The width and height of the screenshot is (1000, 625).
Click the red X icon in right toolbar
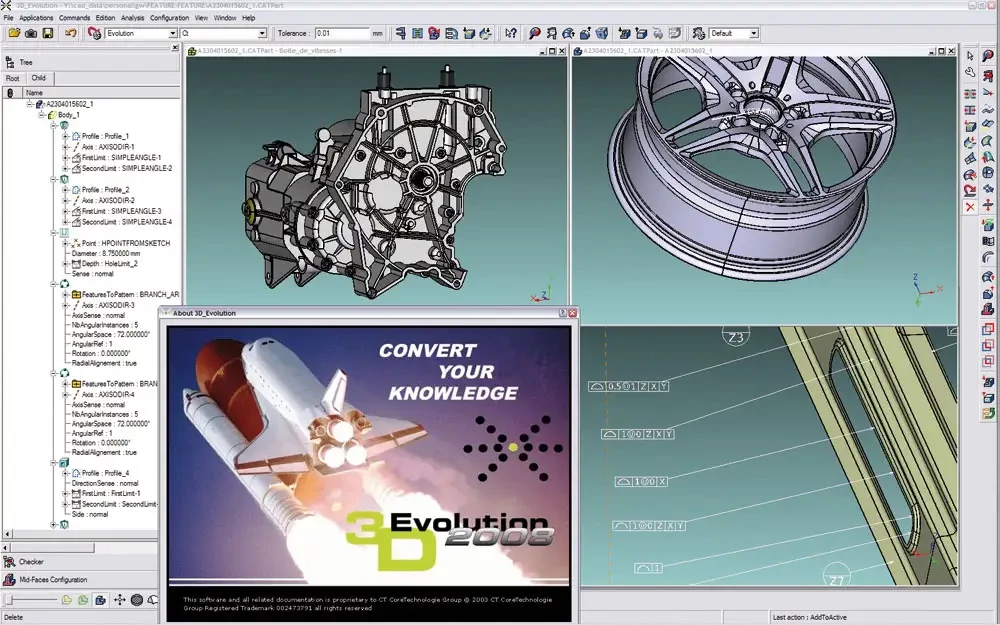click(x=970, y=207)
